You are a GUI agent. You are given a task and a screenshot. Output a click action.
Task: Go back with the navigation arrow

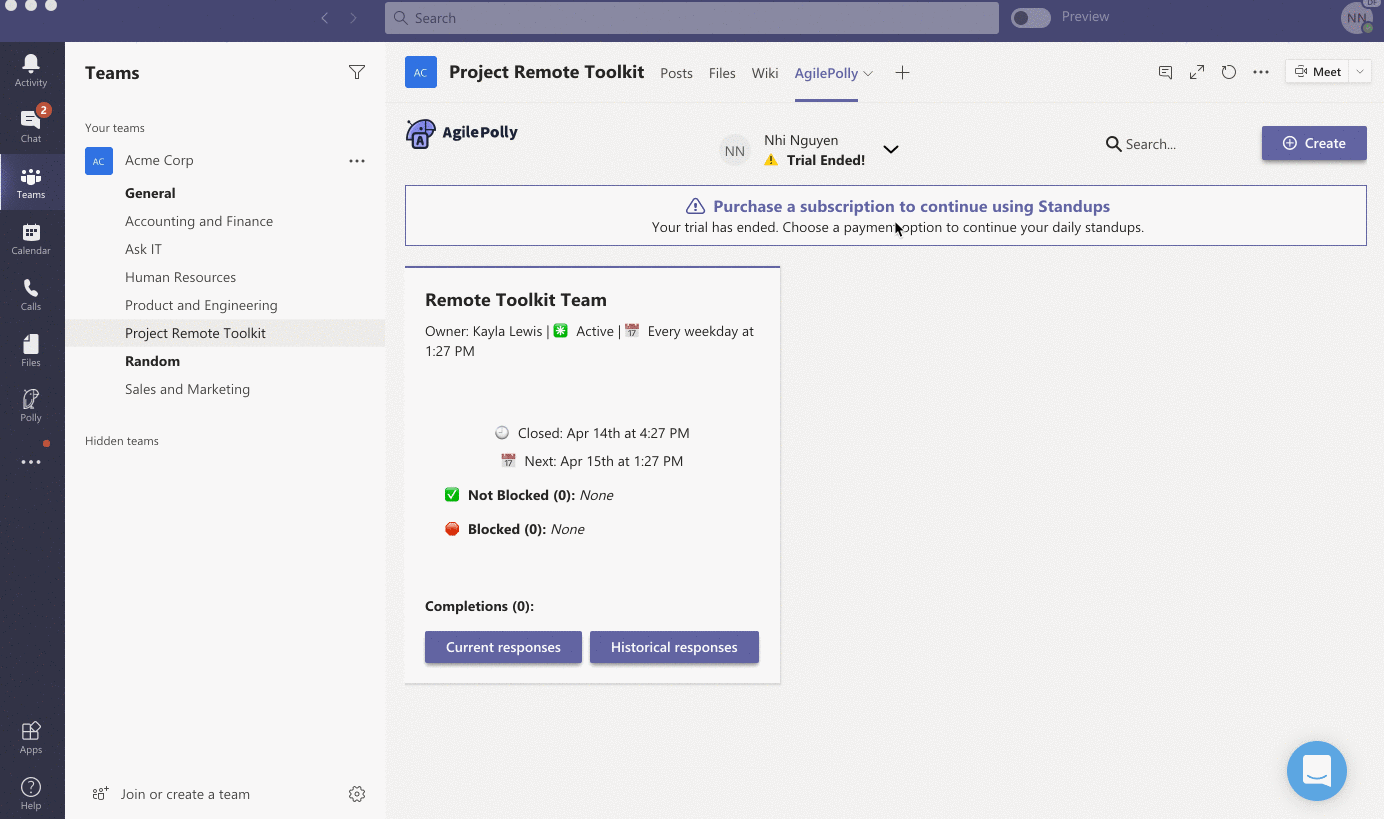pos(324,18)
